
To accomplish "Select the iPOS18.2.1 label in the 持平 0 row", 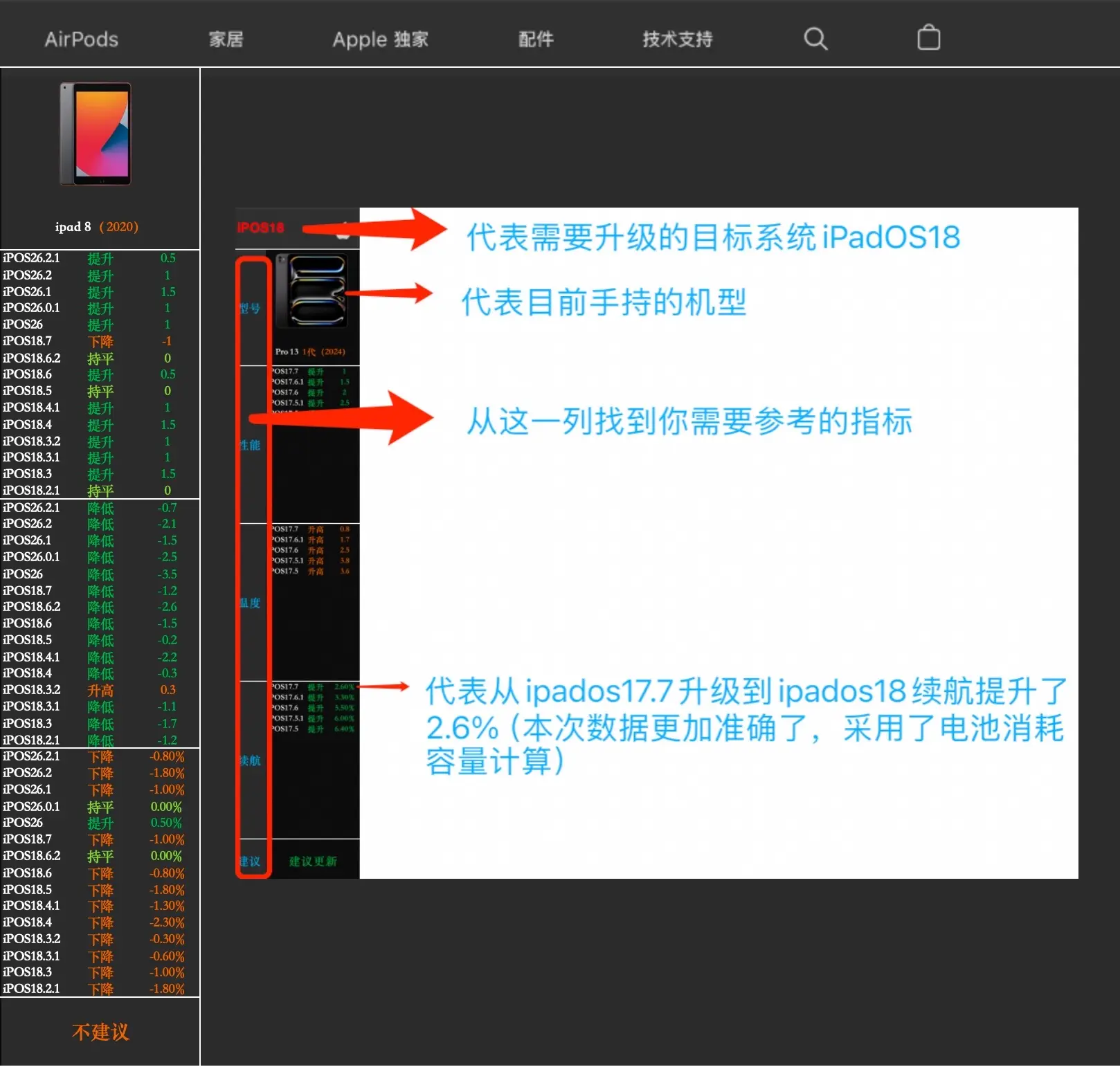I will click(x=31, y=491).
